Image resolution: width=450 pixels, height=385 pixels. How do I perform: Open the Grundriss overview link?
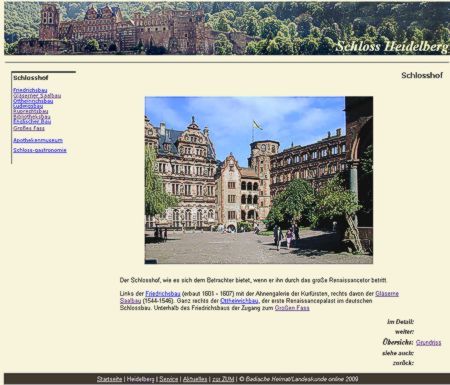pyautogui.click(x=429, y=343)
